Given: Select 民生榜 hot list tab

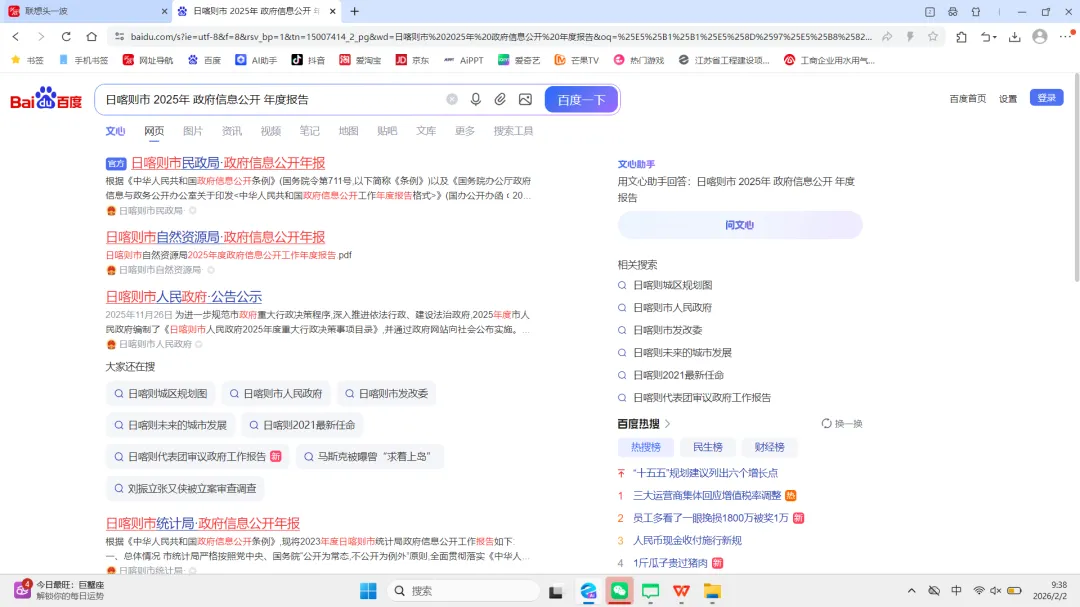Looking at the screenshot, I should (x=707, y=447).
